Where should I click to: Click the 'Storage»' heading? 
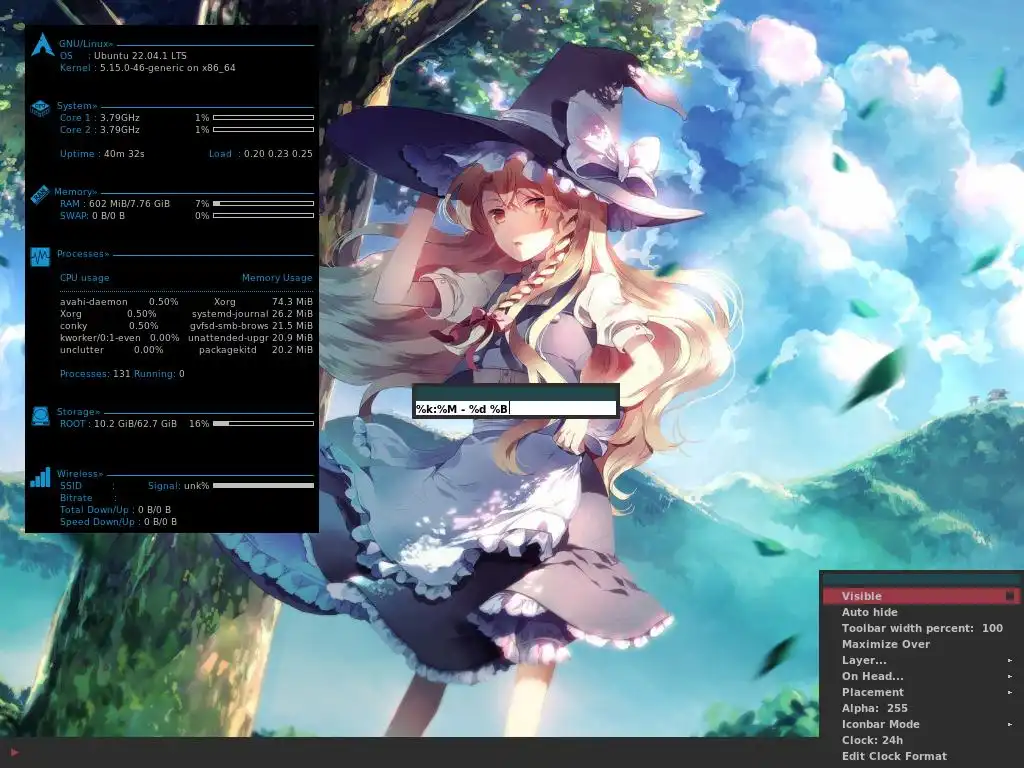pos(78,411)
